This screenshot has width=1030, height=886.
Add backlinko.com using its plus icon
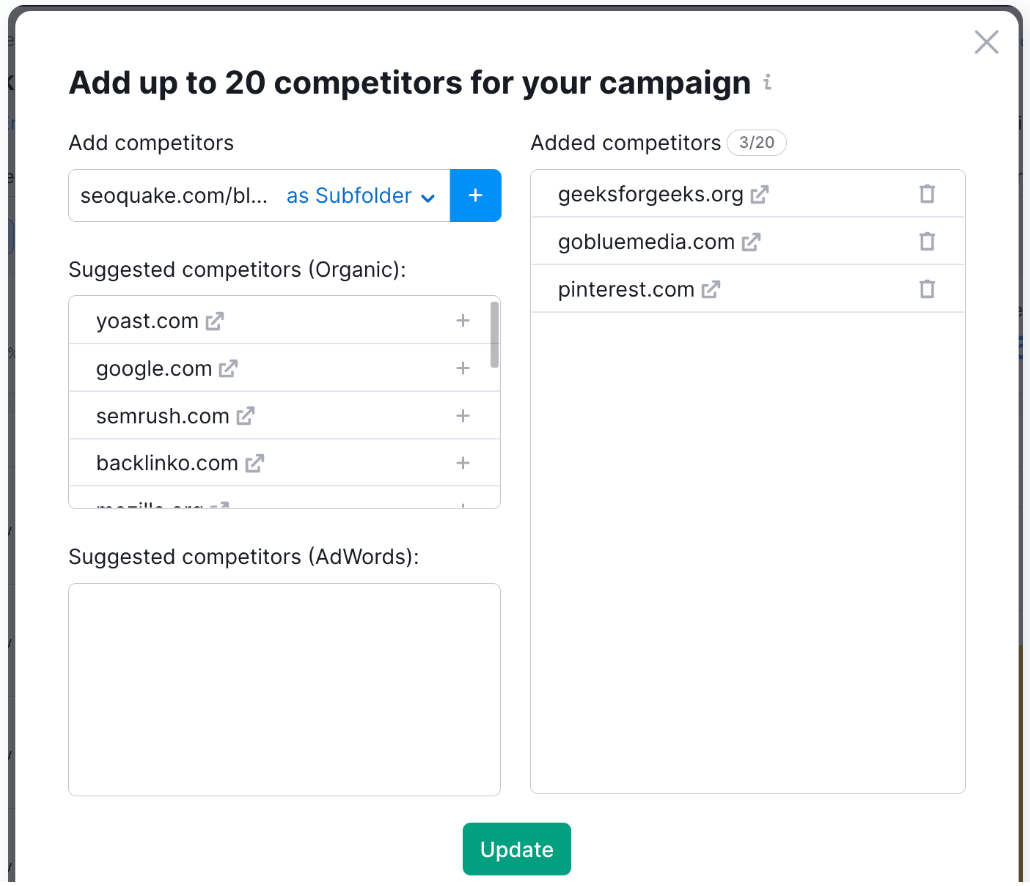(463, 463)
